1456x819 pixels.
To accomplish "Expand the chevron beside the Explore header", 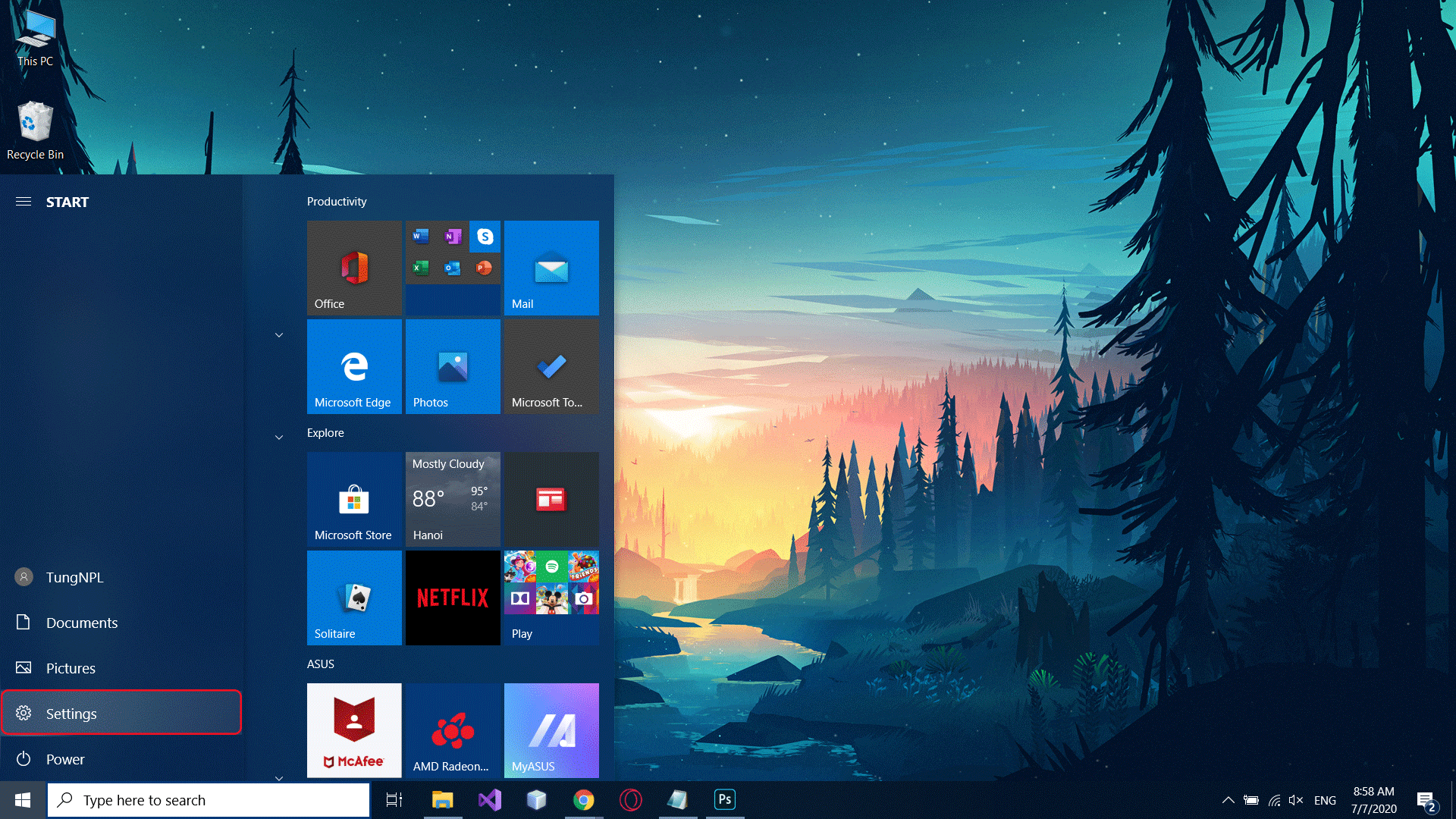I will [x=279, y=438].
